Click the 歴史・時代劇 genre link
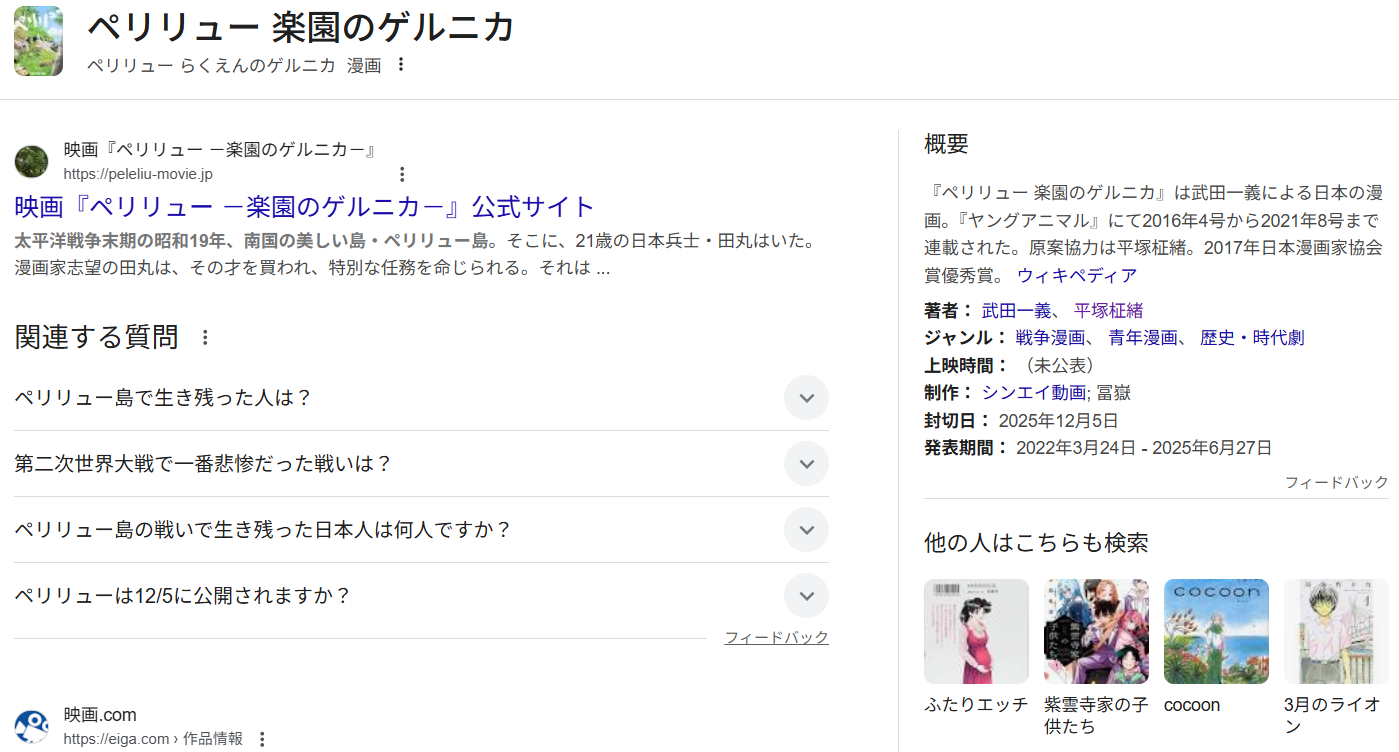The height and width of the screenshot is (752, 1399). 1252,338
